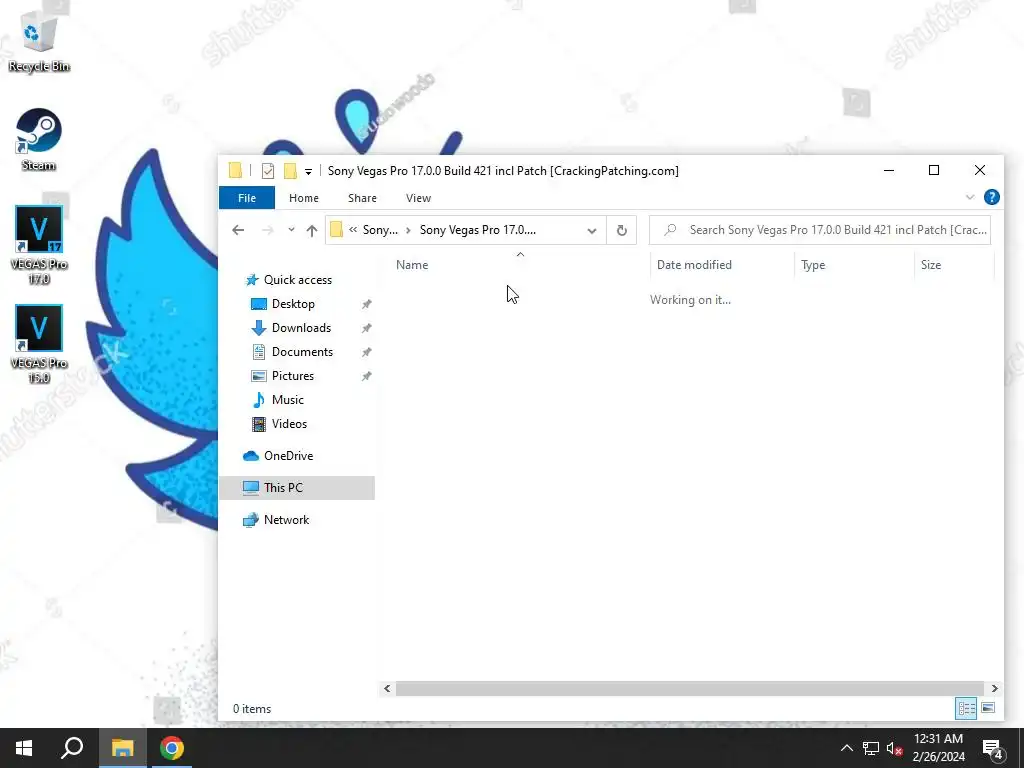Open the Customize Quick Access Toolbar arrow

coord(308,172)
